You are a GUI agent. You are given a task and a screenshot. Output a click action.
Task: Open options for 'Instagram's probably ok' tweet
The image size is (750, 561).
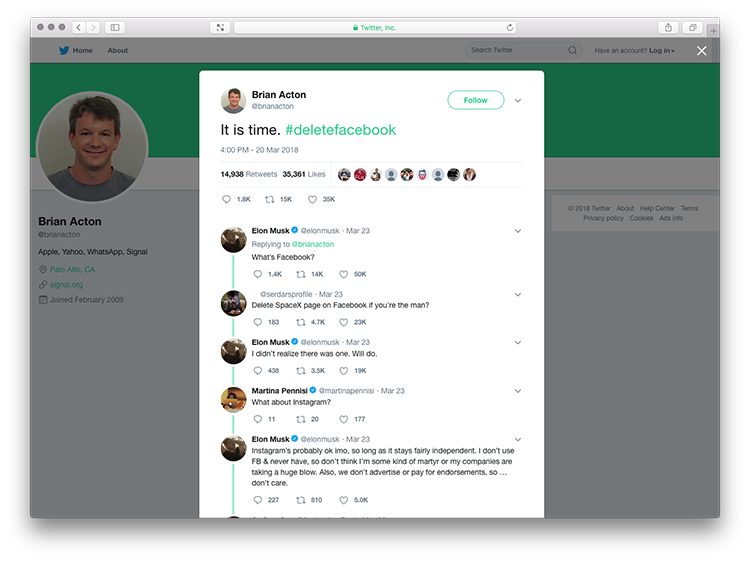click(518, 439)
